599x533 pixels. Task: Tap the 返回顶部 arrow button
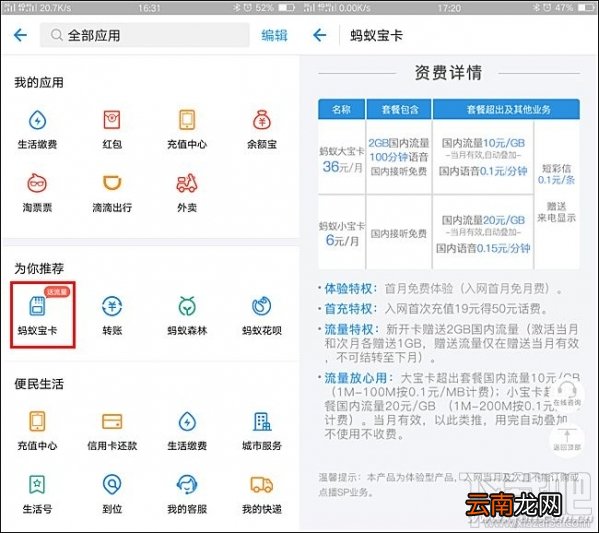[567, 439]
